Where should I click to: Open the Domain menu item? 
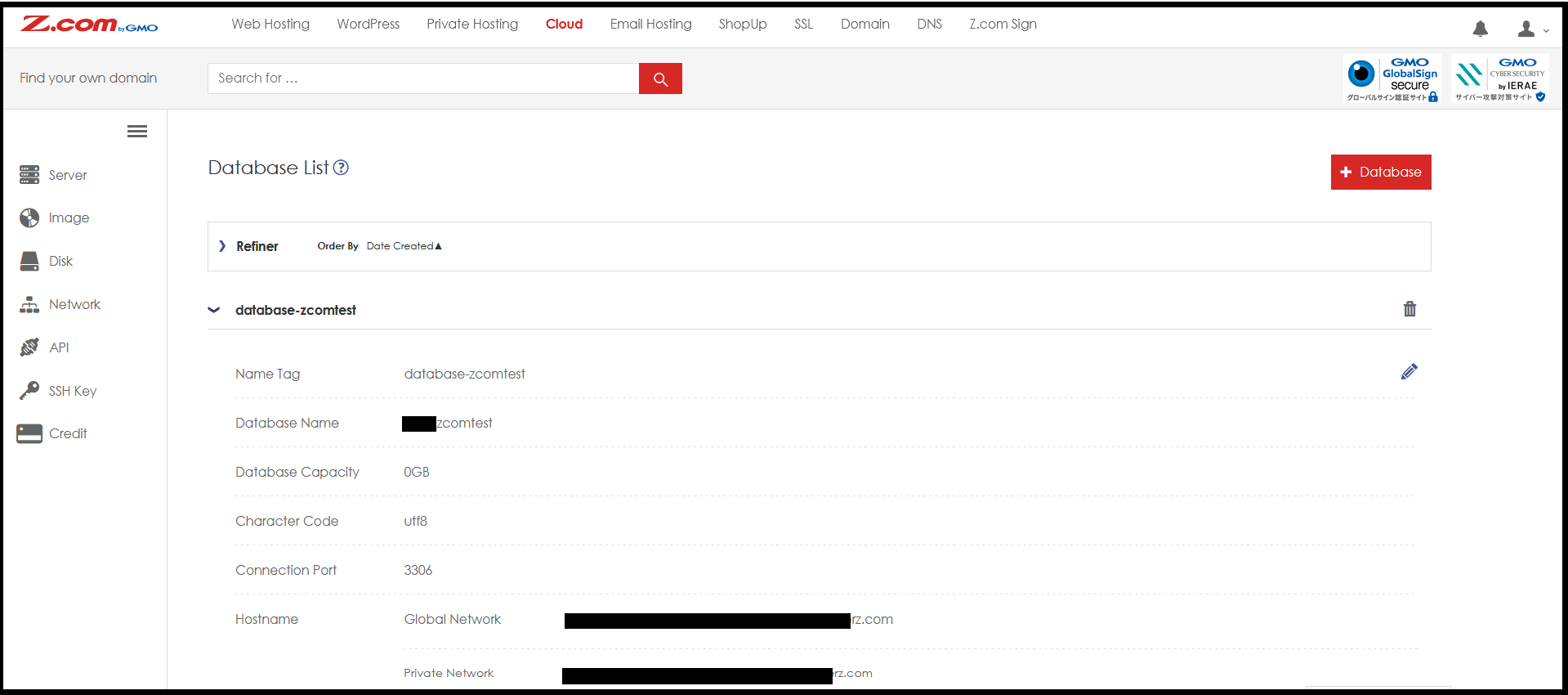[864, 25]
